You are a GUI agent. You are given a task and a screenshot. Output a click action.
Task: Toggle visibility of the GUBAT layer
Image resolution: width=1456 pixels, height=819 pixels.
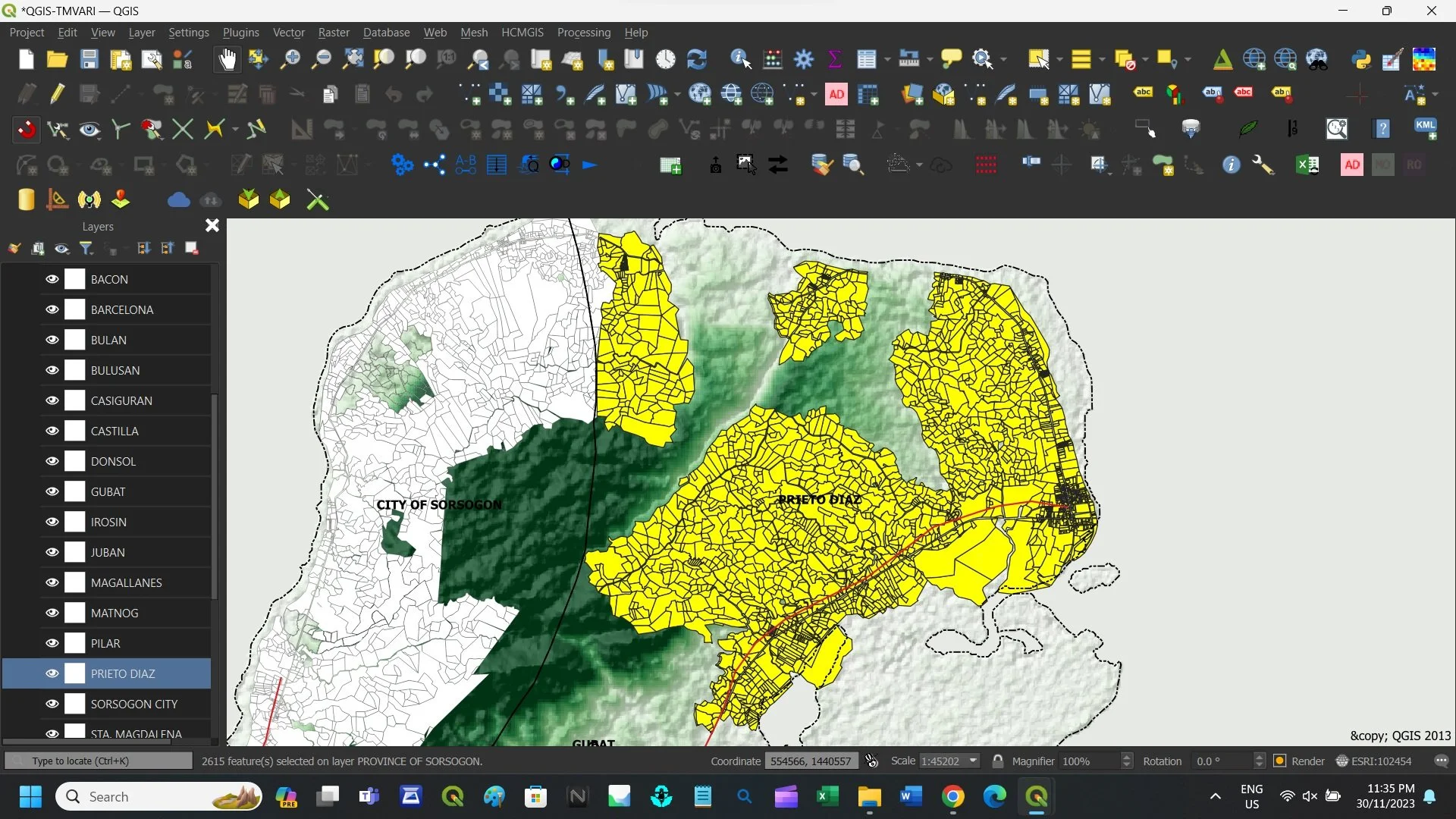pos(52,491)
